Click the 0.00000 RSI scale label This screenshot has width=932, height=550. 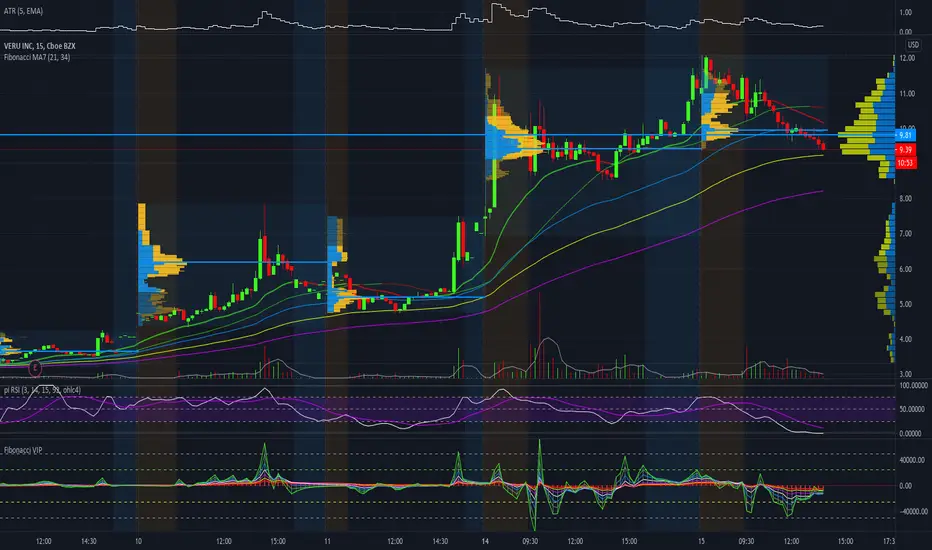911,433
